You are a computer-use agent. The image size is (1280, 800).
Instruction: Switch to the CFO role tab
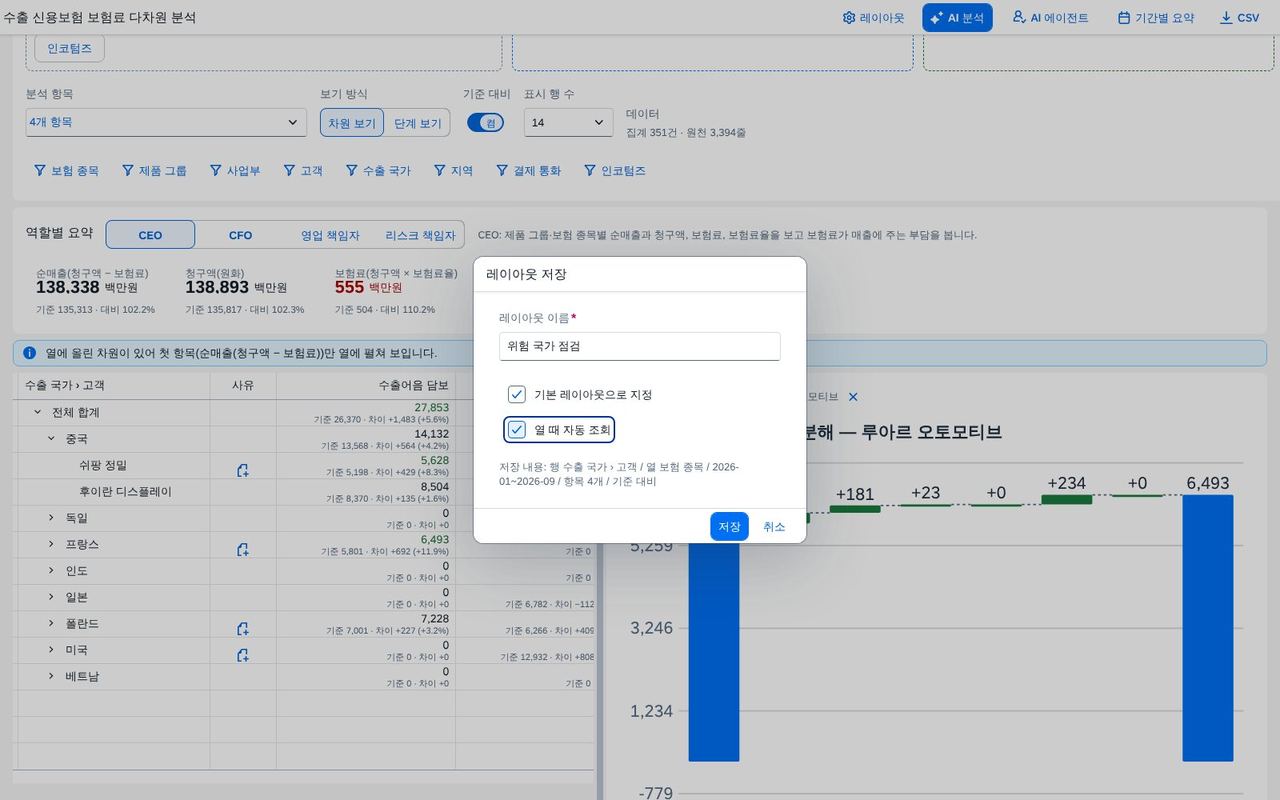[x=240, y=235]
